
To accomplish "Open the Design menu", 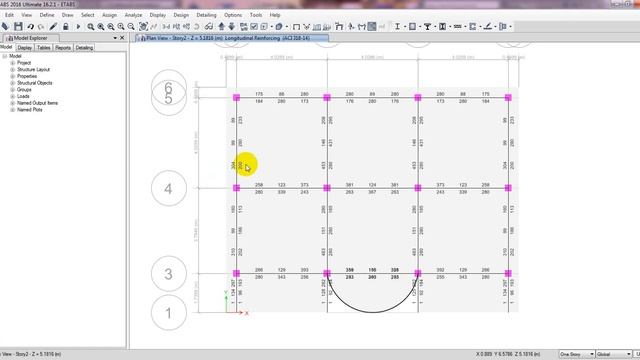I will (x=181, y=15).
